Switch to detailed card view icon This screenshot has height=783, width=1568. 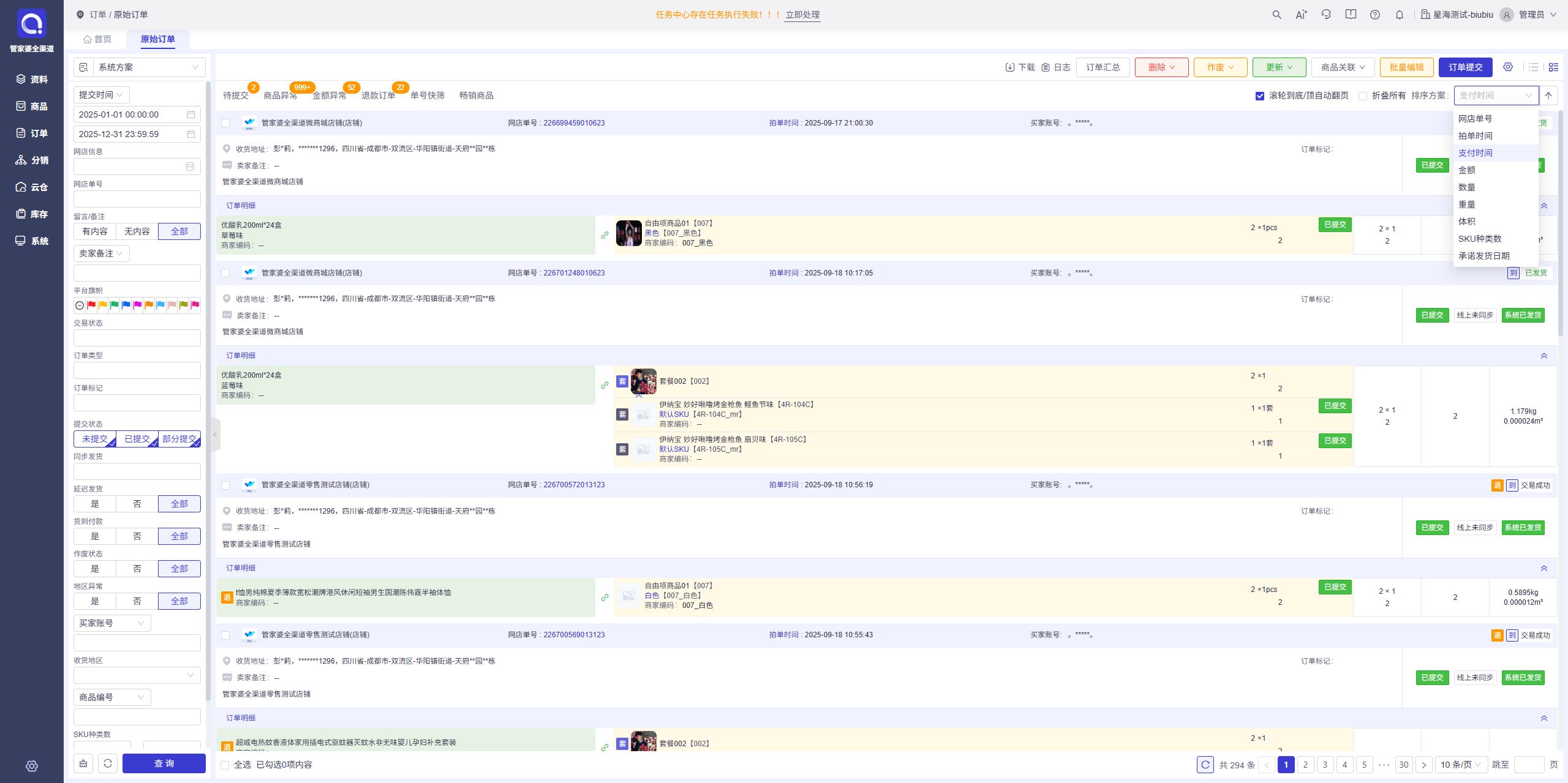1553,67
